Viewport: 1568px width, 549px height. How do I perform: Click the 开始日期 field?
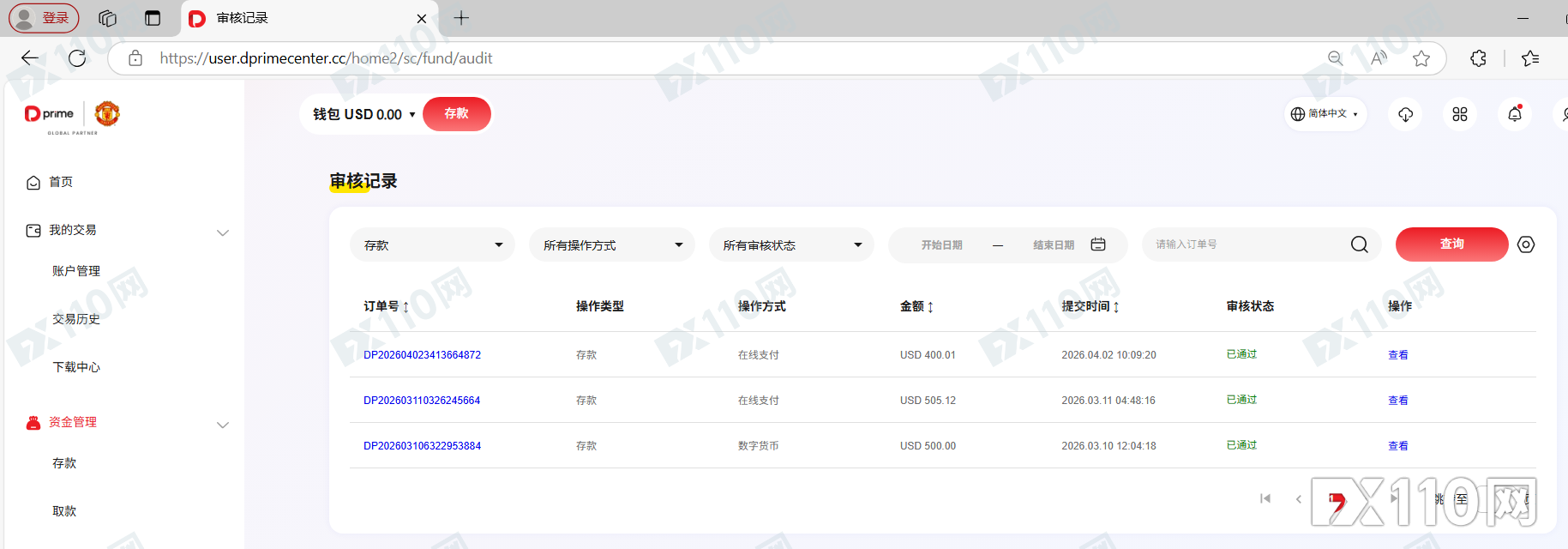point(941,244)
